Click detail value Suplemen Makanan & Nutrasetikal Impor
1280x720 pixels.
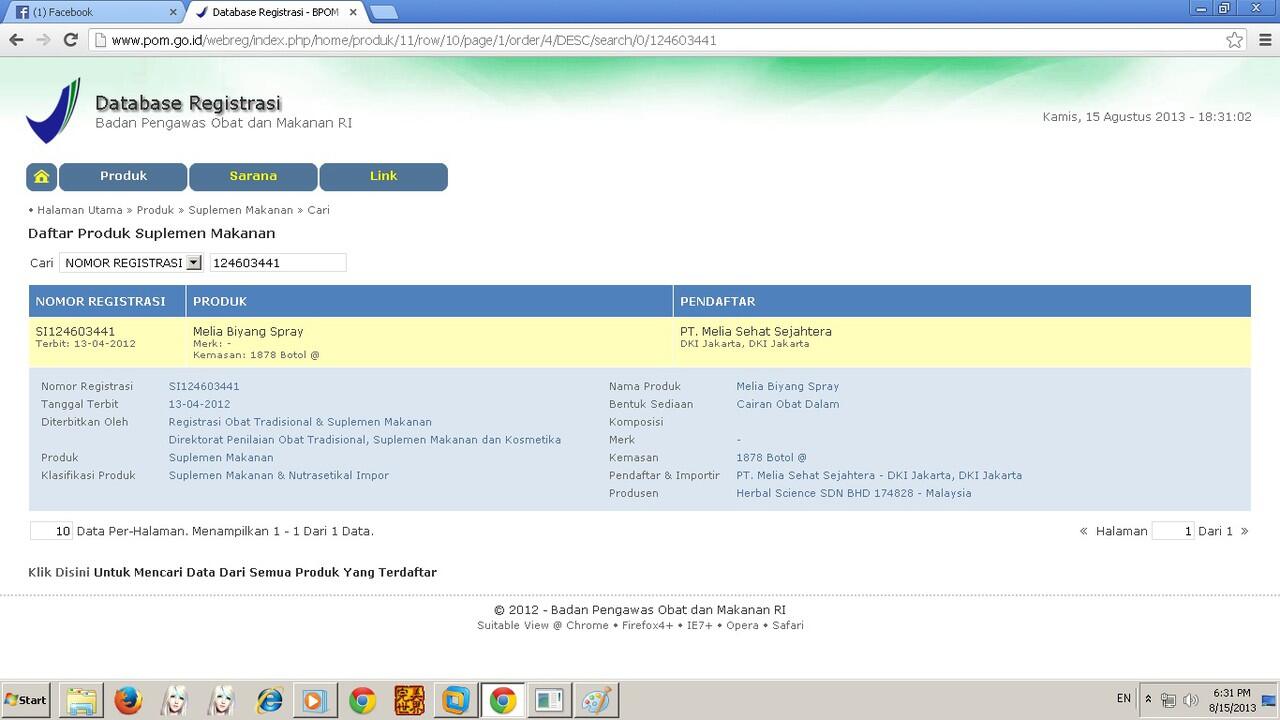(279, 475)
